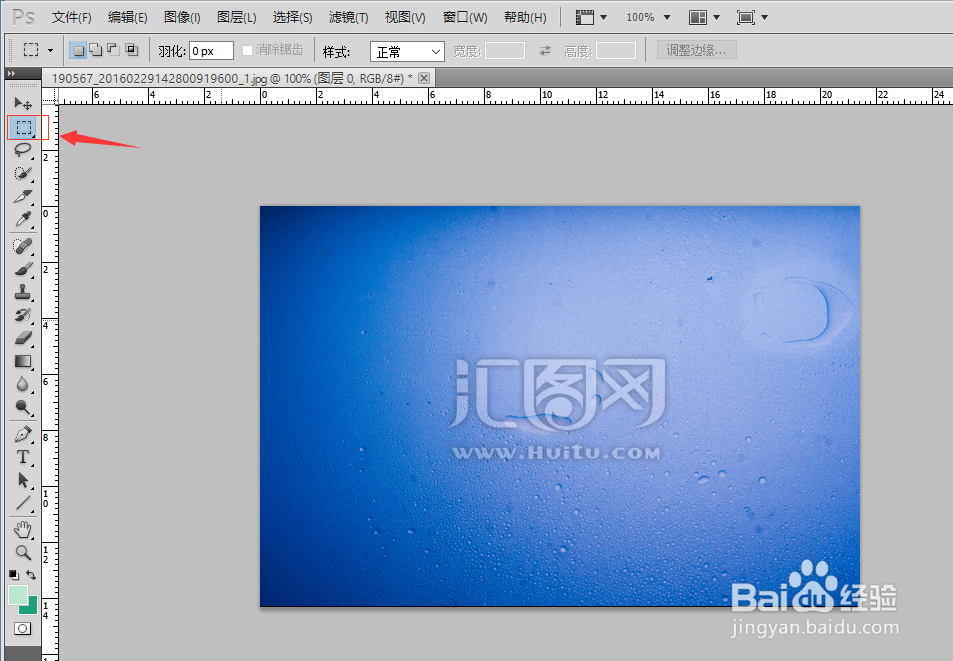Select the Path Selection tool
The width and height of the screenshot is (953, 661).
[23, 480]
